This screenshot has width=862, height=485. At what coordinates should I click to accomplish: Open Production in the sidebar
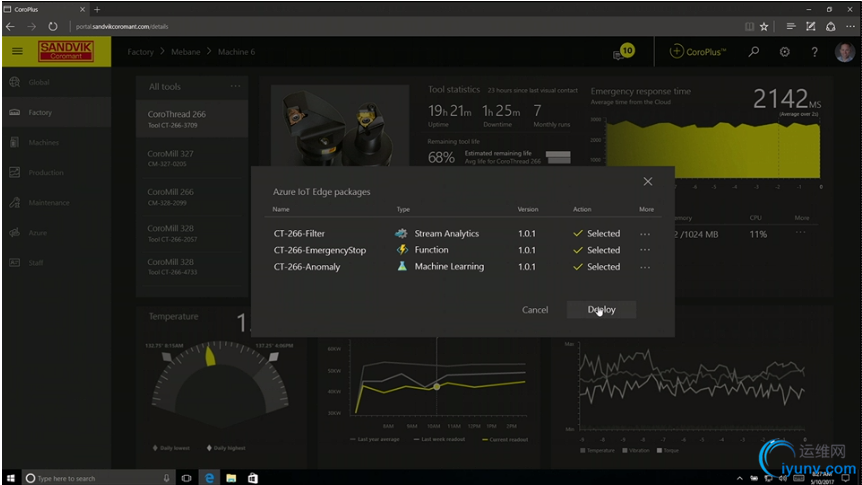coord(57,173)
